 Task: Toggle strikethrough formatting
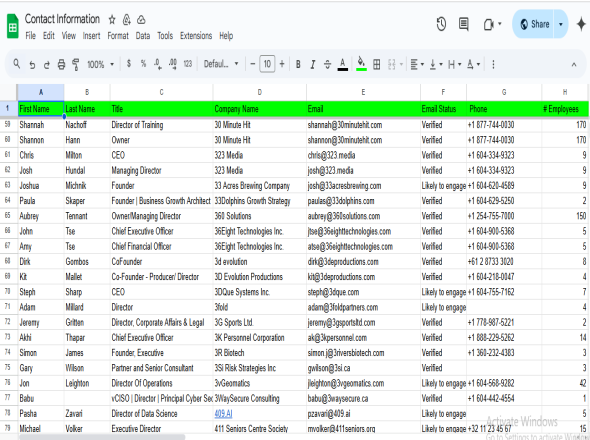click(x=327, y=64)
